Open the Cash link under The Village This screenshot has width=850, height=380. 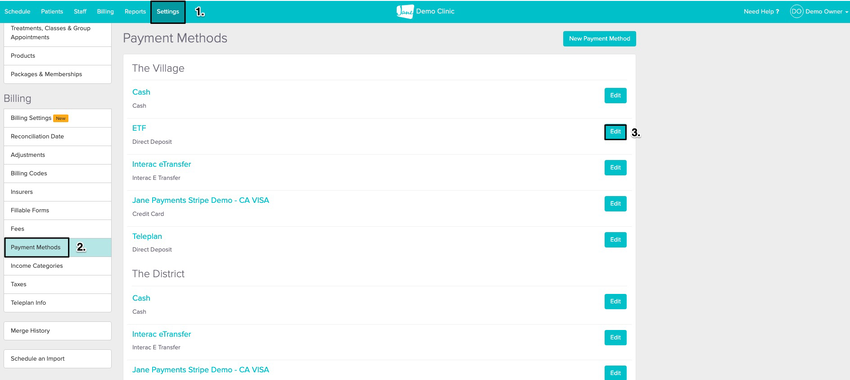click(141, 92)
